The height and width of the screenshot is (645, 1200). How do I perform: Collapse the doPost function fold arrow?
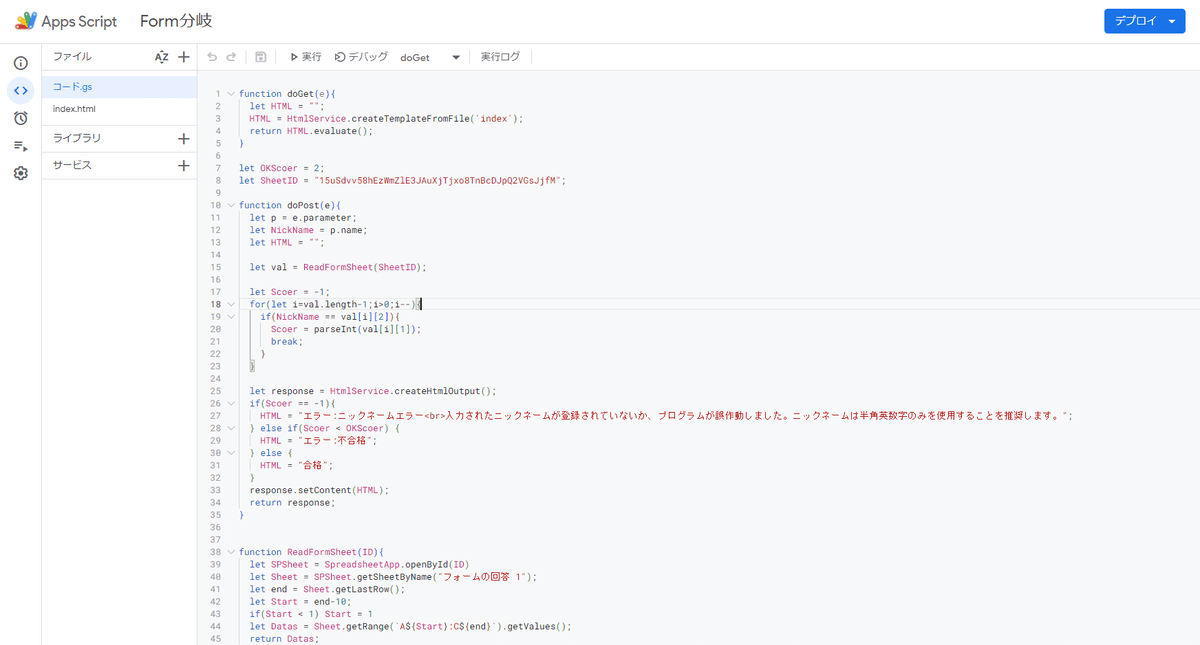[x=231, y=205]
